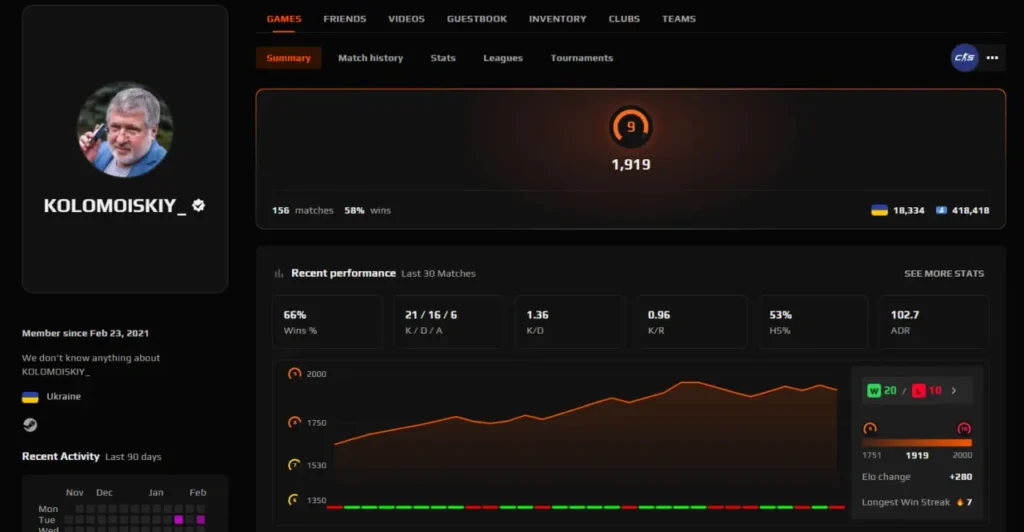Click the skill level 9 badge
Viewport: 1024px width, 532px height.
[630, 127]
